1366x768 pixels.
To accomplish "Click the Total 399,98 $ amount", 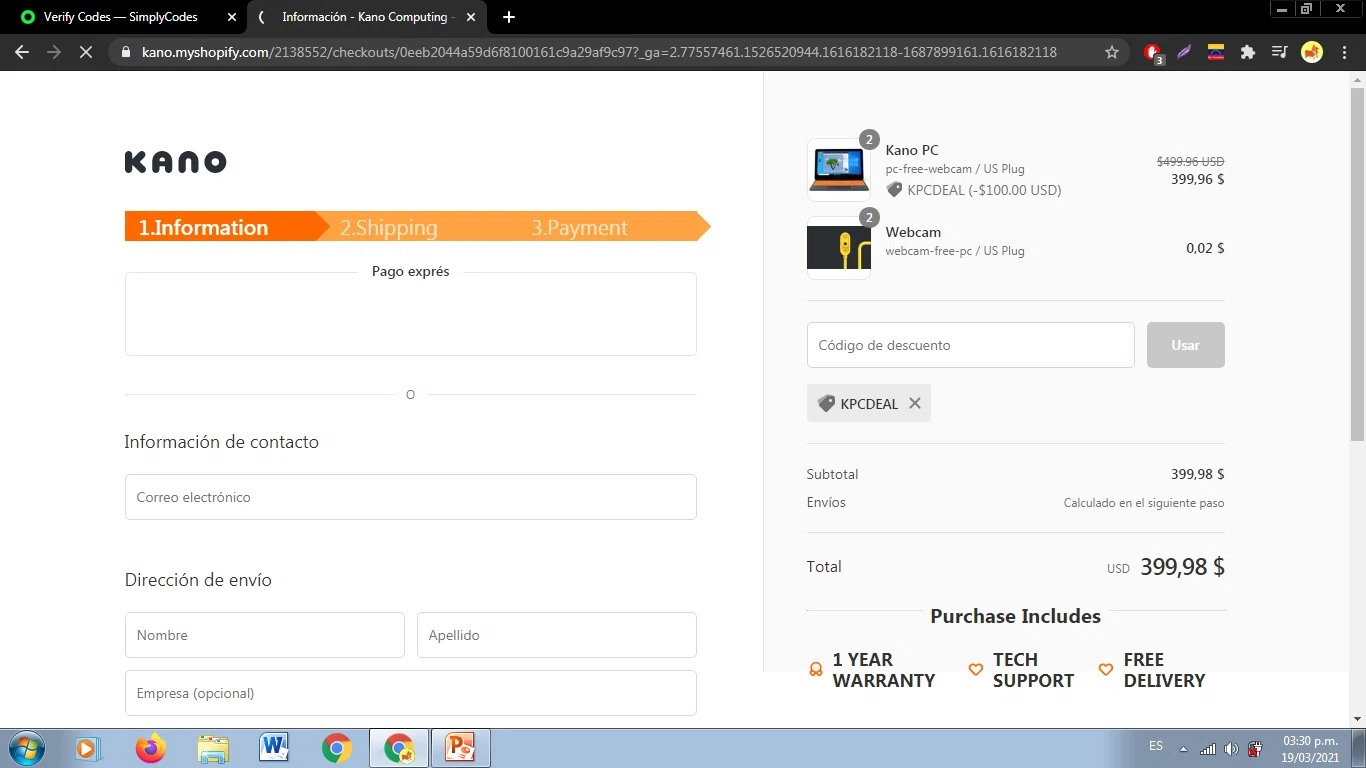I will [1182, 567].
